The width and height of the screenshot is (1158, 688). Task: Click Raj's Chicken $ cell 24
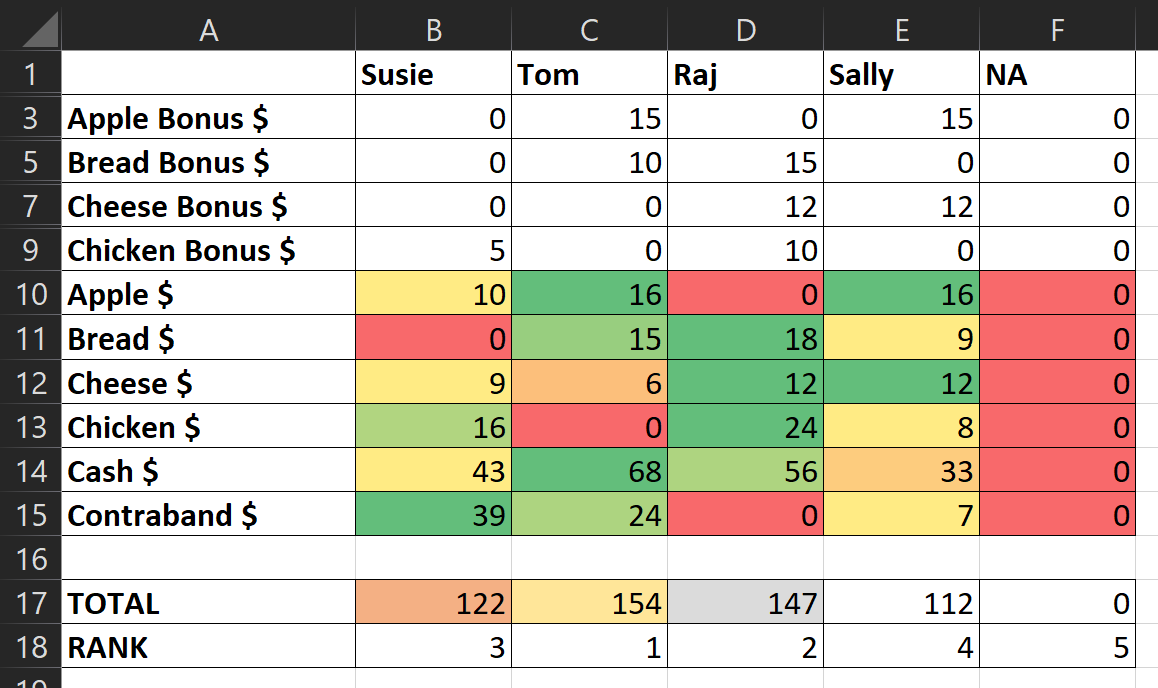pos(746,426)
